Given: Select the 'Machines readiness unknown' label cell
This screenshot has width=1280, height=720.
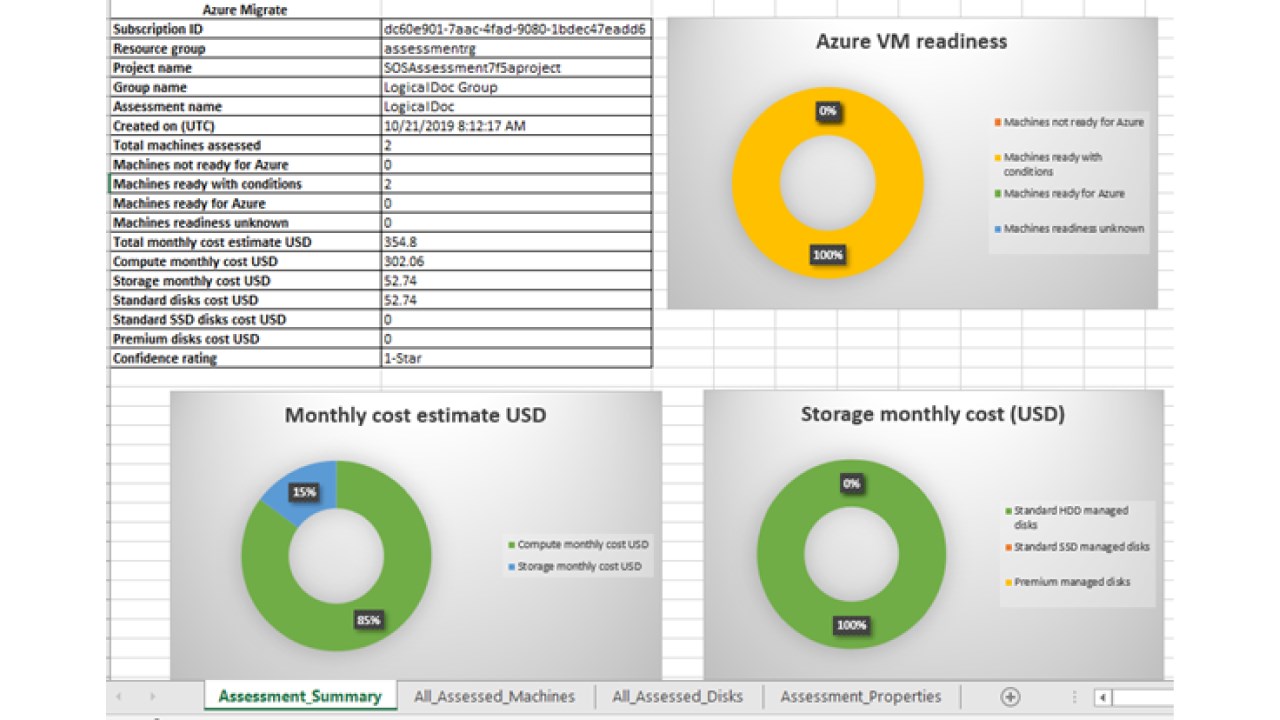Looking at the screenshot, I should (x=244, y=223).
